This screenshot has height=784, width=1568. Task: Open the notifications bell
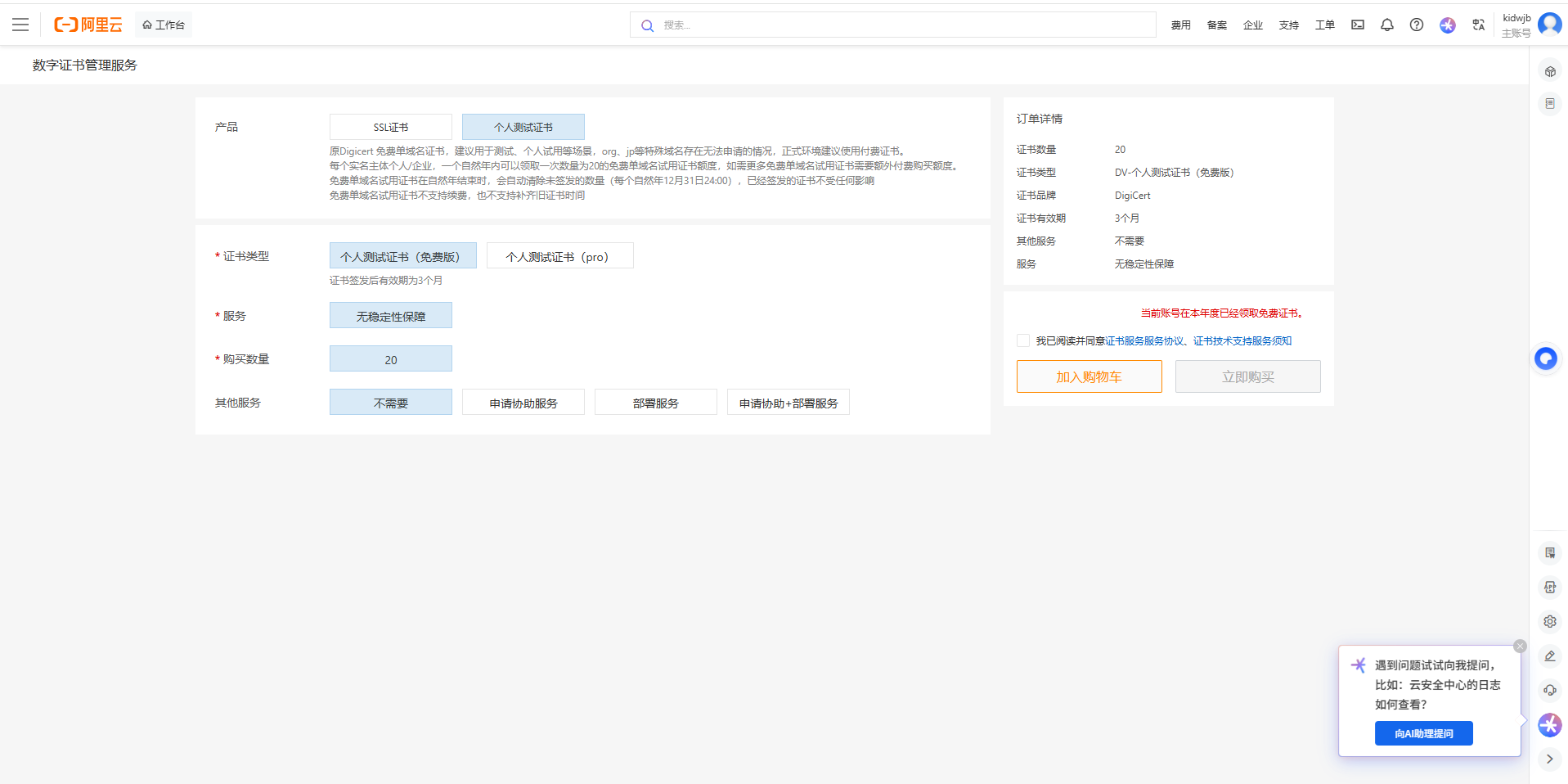(1386, 25)
